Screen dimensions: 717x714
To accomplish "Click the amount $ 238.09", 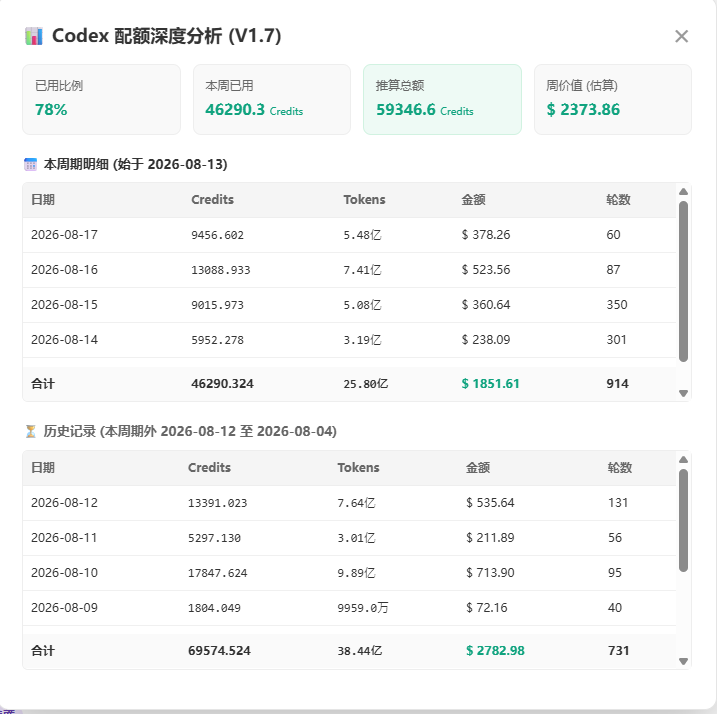I will tap(486, 339).
